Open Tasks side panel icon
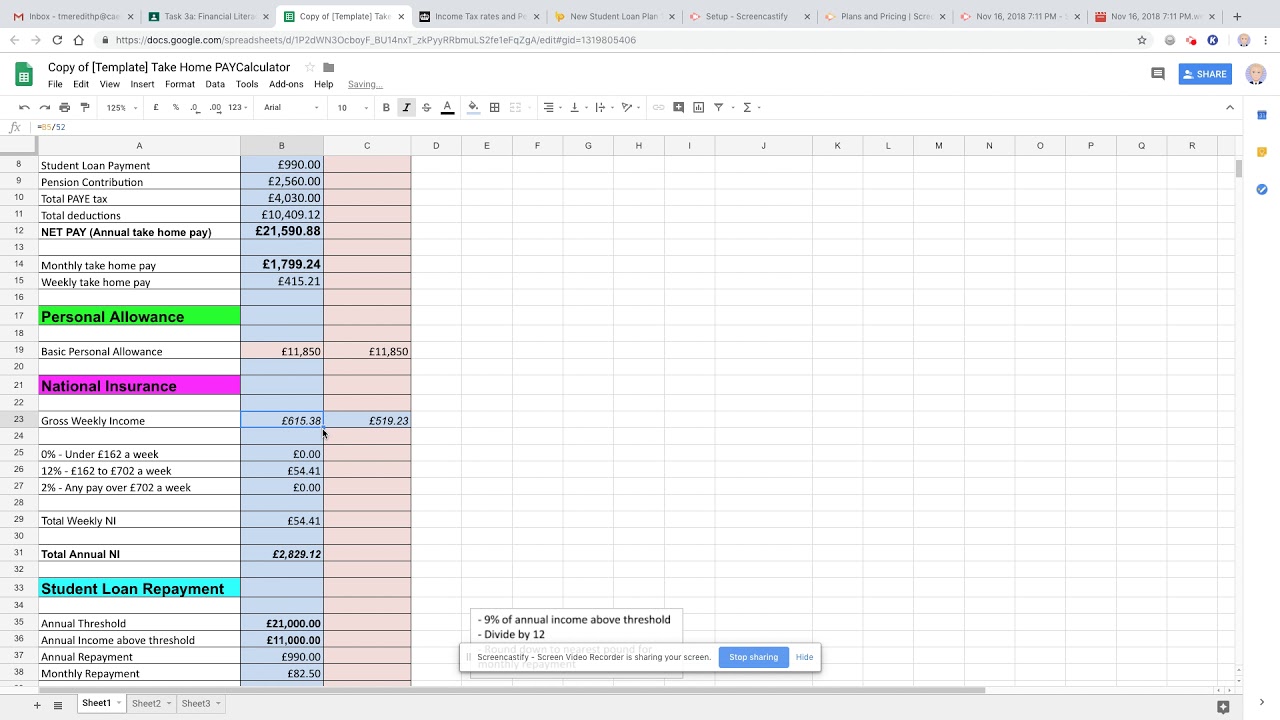The height and width of the screenshot is (720, 1280). [1262, 189]
